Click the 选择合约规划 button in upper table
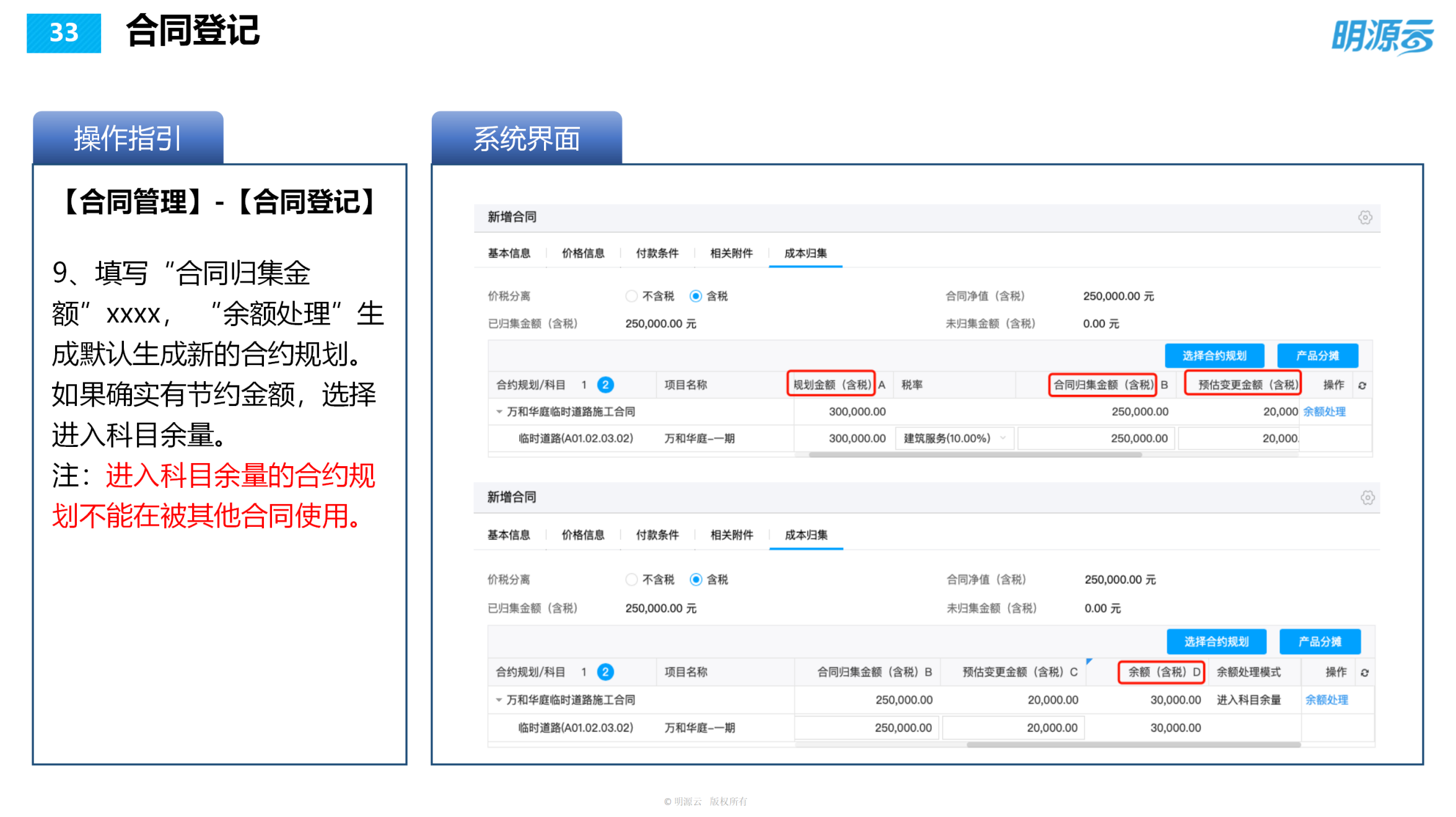The height and width of the screenshot is (817, 1456). point(1214,355)
